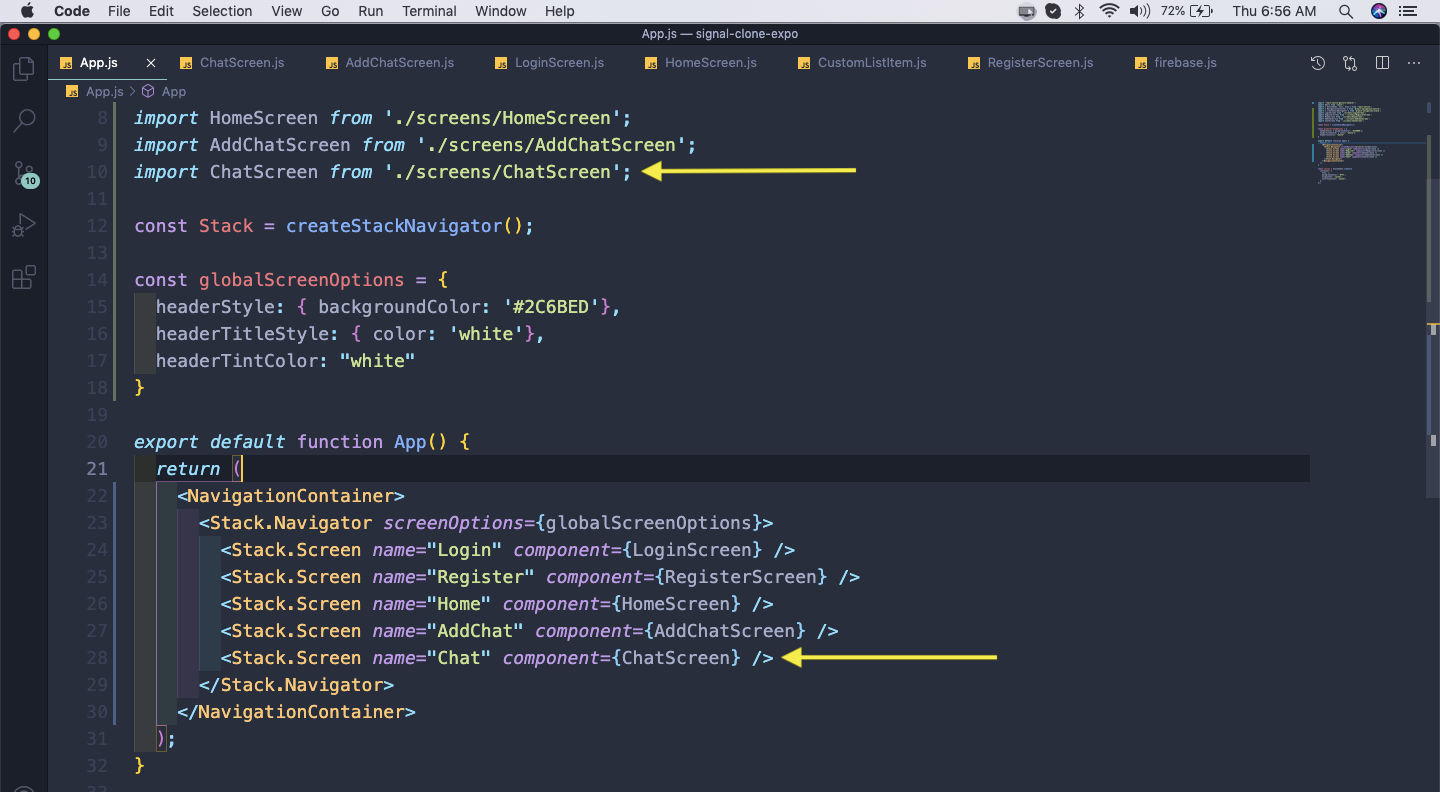This screenshot has width=1440, height=792.
Task: Open the Edit menu
Action: (161, 11)
